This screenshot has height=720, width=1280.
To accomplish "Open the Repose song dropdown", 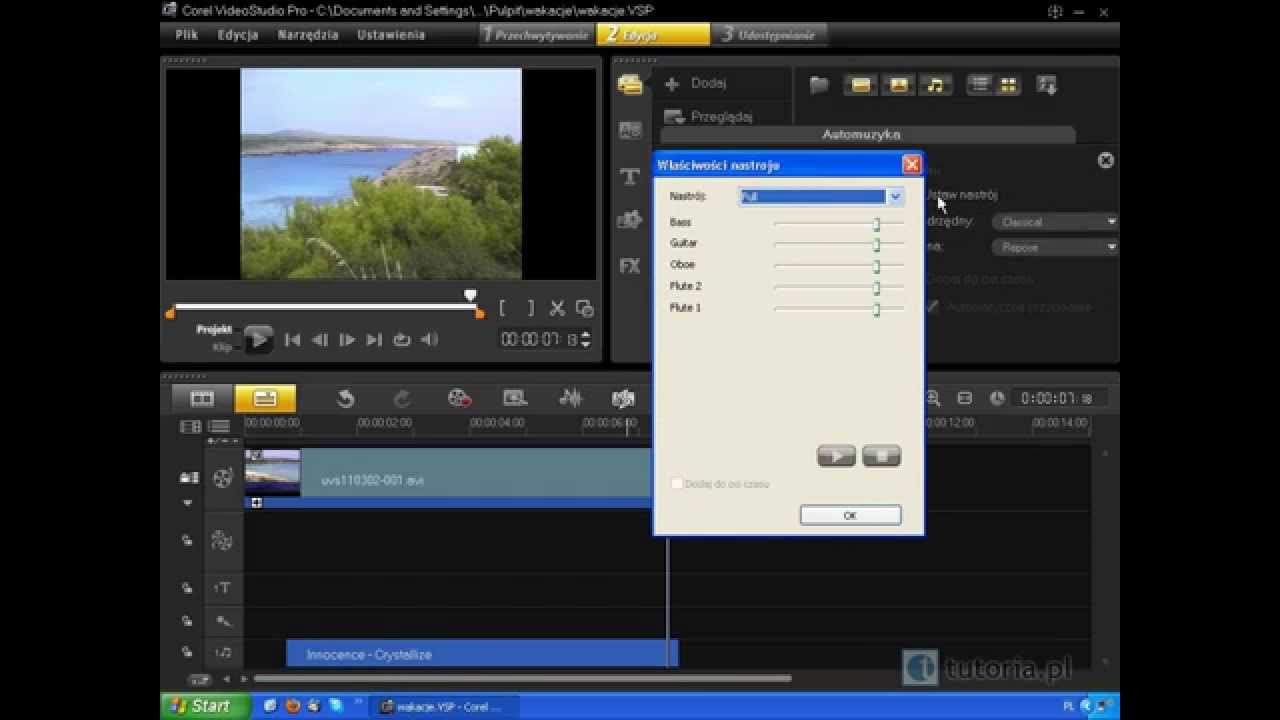I will tap(1055, 247).
